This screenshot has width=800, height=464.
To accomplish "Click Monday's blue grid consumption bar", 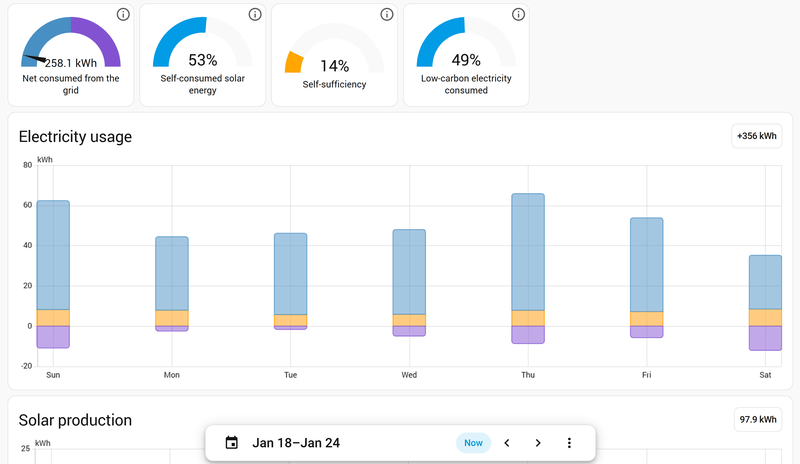I will click(x=172, y=273).
